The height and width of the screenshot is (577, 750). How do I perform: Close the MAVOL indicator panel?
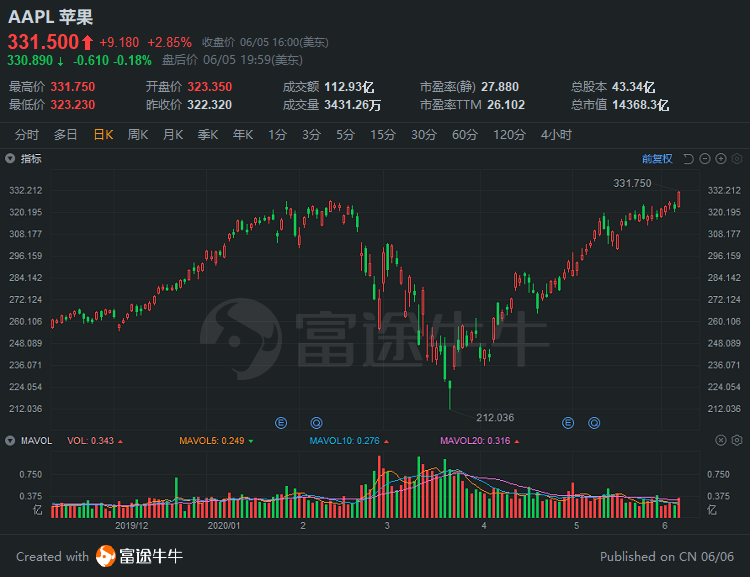721,440
